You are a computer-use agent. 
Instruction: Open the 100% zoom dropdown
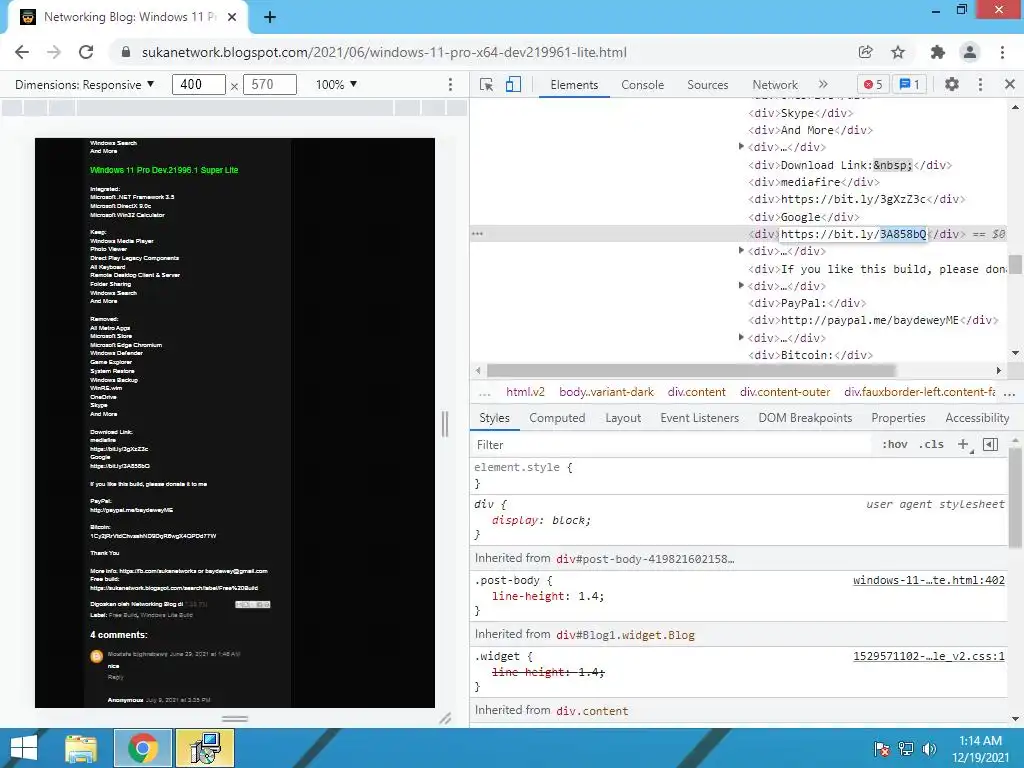point(336,85)
